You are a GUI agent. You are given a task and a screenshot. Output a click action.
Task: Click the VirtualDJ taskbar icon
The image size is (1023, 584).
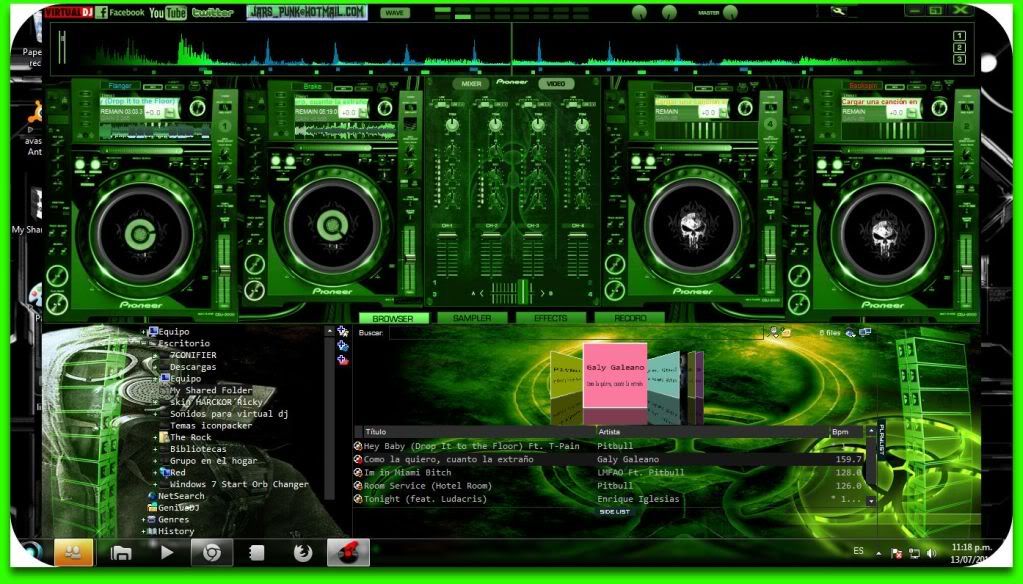click(x=348, y=552)
